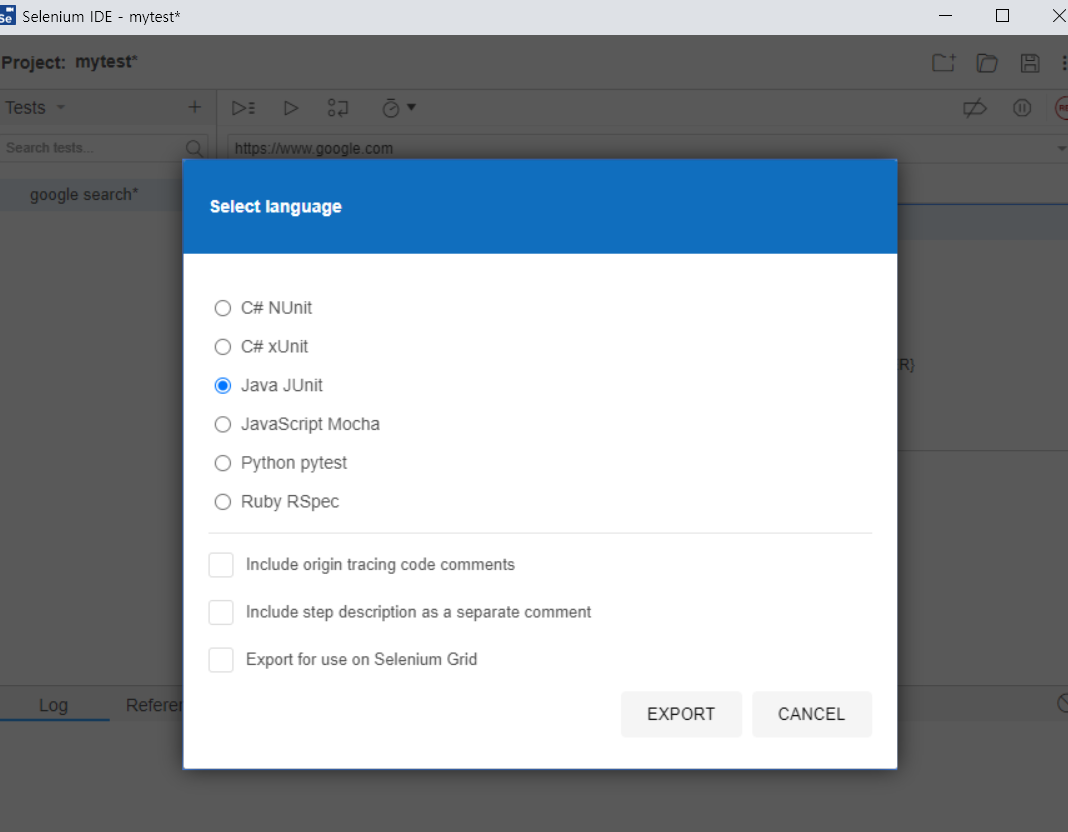This screenshot has height=832, width=1068.
Task: Choose Ruby RSpec as export language
Action: tap(222, 502)
